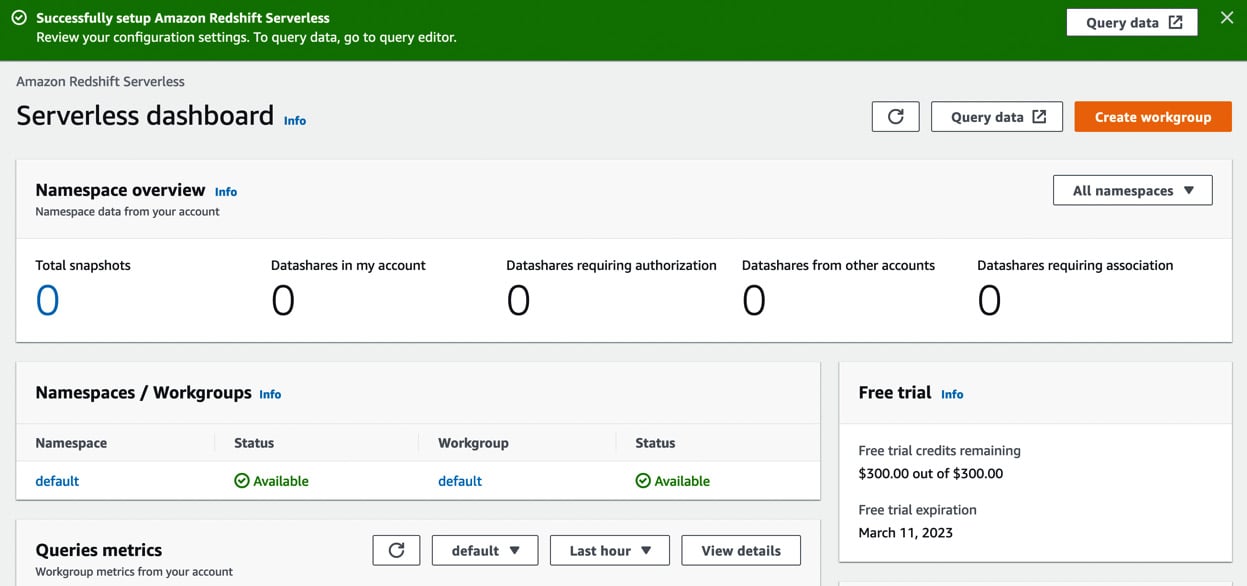Open Info link next to Serverless dashboard
Viewport: 1247px width, 586px height.
pyautogui.click(x=295, y=121)
